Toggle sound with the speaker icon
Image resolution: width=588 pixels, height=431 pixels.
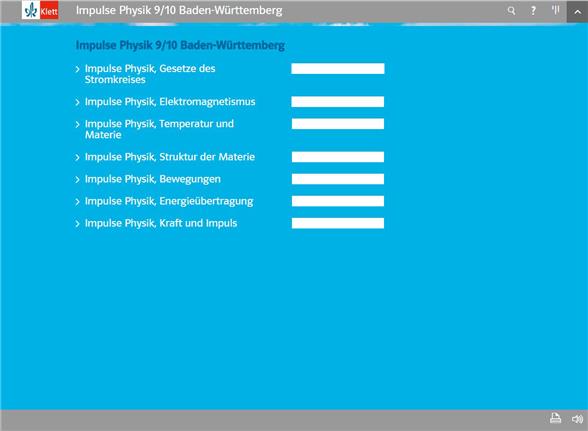click(577, 419)
